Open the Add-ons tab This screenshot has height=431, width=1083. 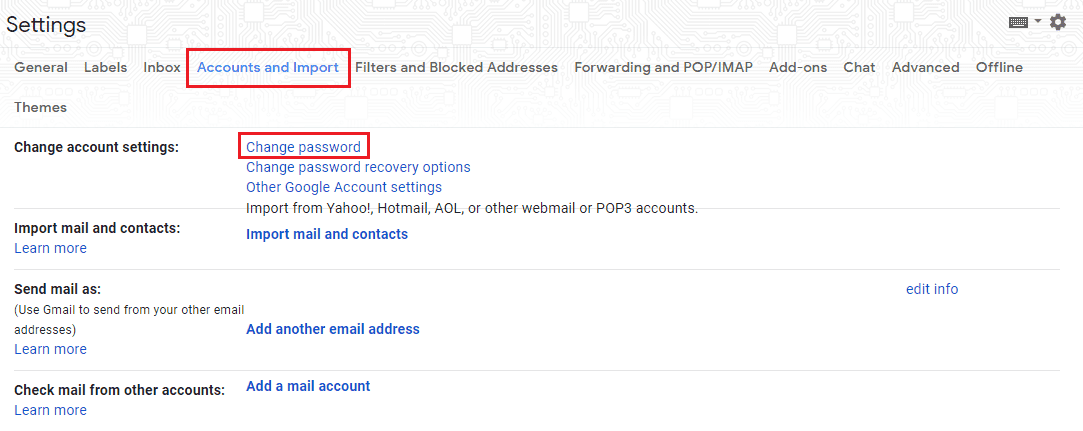[x=798, y=68]
